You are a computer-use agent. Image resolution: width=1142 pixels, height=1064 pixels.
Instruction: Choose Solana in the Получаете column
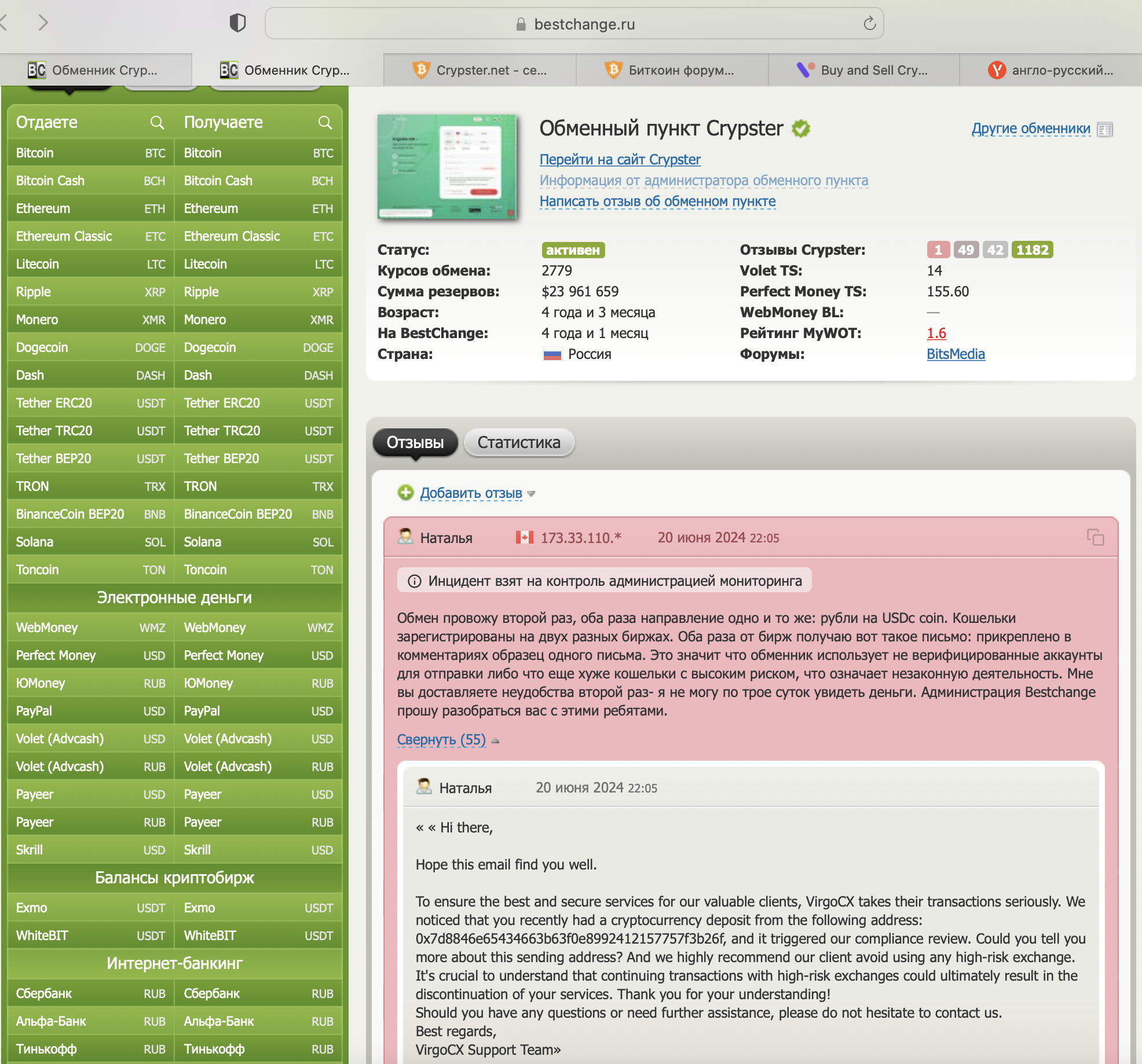coord(258,542)
